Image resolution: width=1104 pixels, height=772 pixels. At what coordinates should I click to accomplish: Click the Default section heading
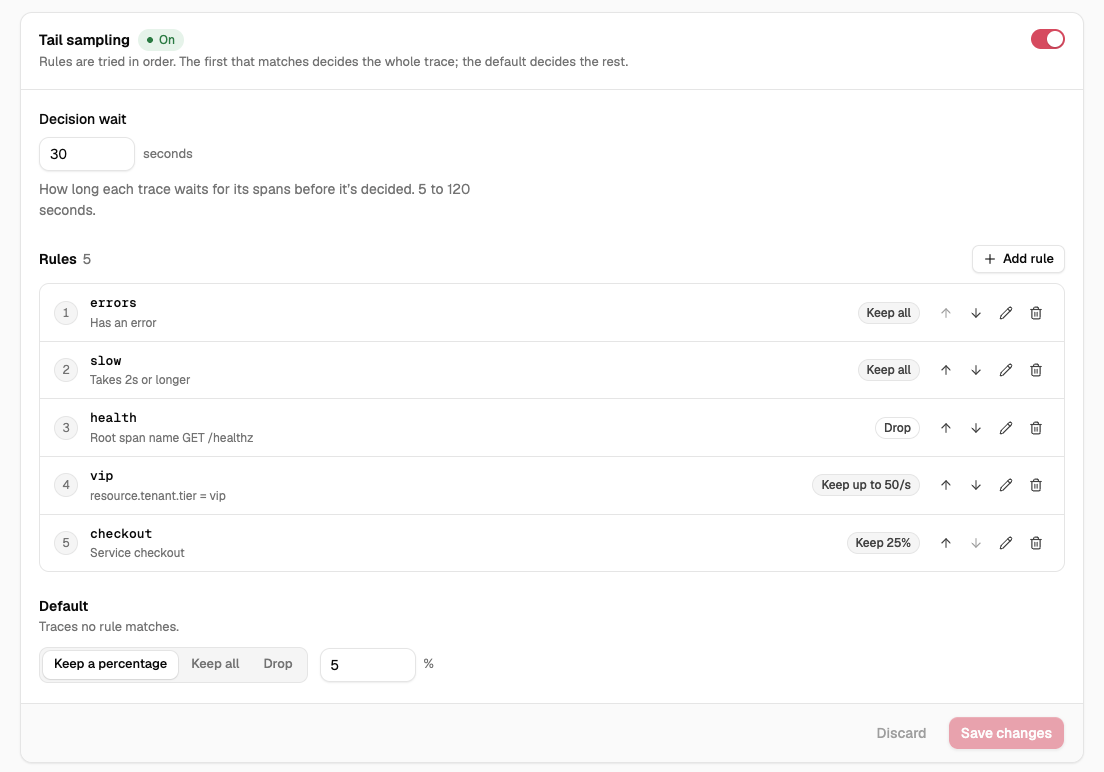[63, 606]
